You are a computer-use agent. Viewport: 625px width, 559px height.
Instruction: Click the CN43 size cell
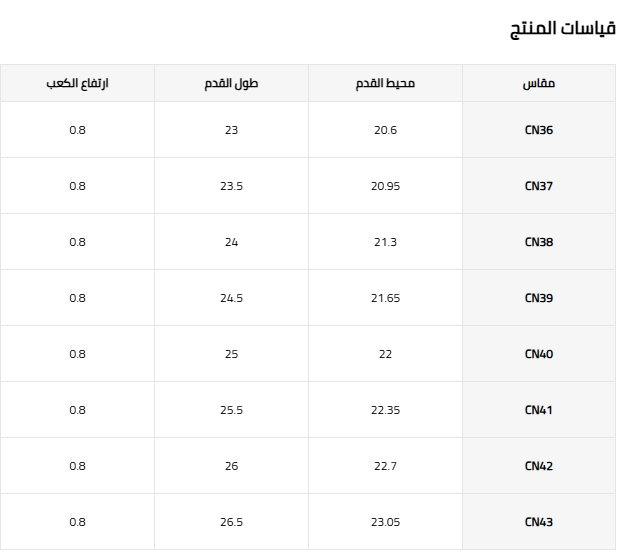point(539,522)
